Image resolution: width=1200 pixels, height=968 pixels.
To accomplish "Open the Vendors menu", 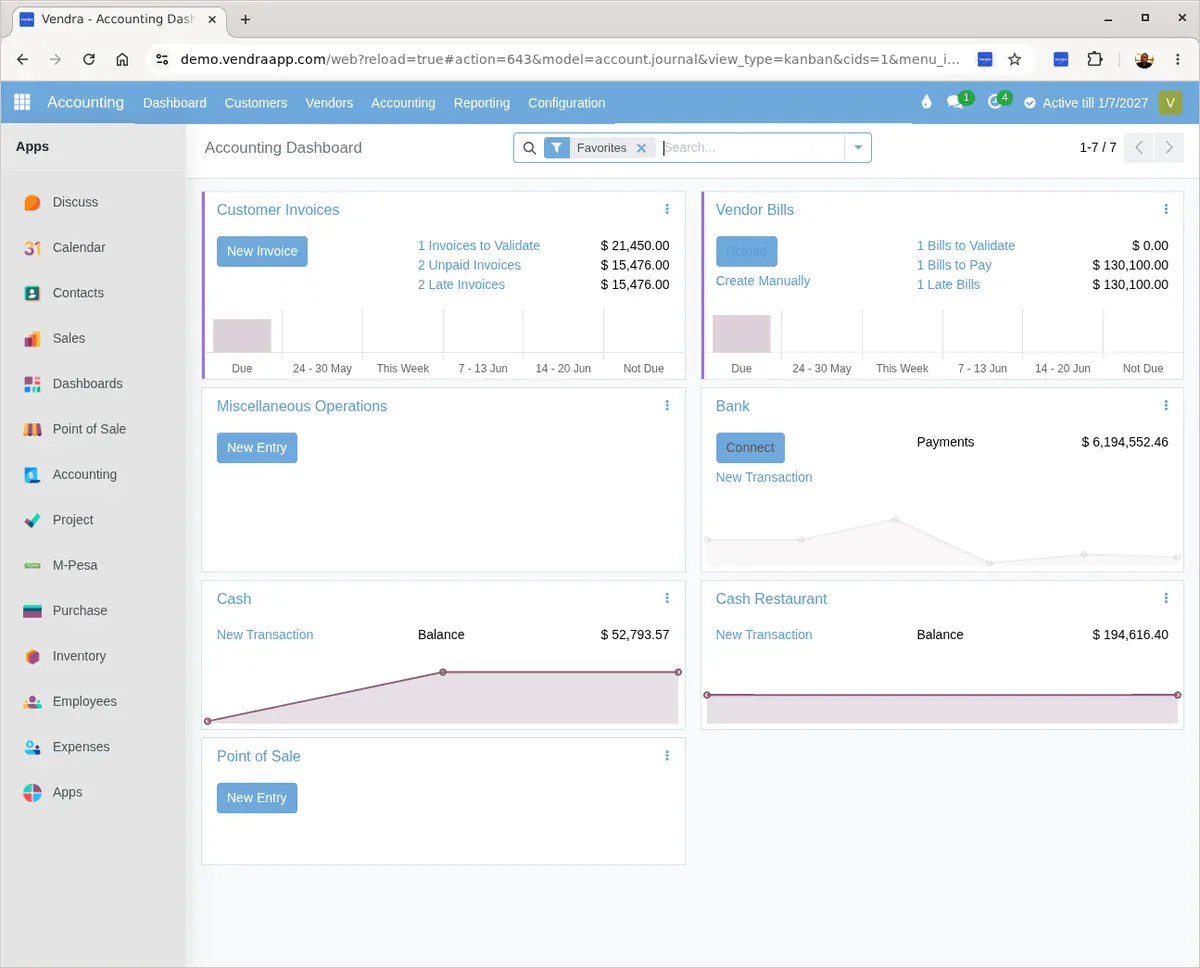I will coord(329,103).
